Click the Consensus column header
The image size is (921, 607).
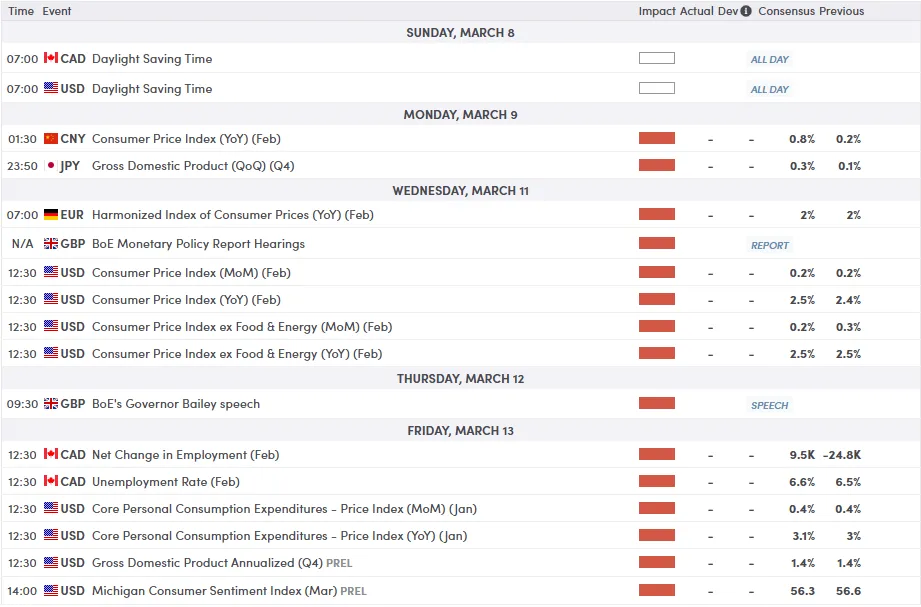pos(786,11)
